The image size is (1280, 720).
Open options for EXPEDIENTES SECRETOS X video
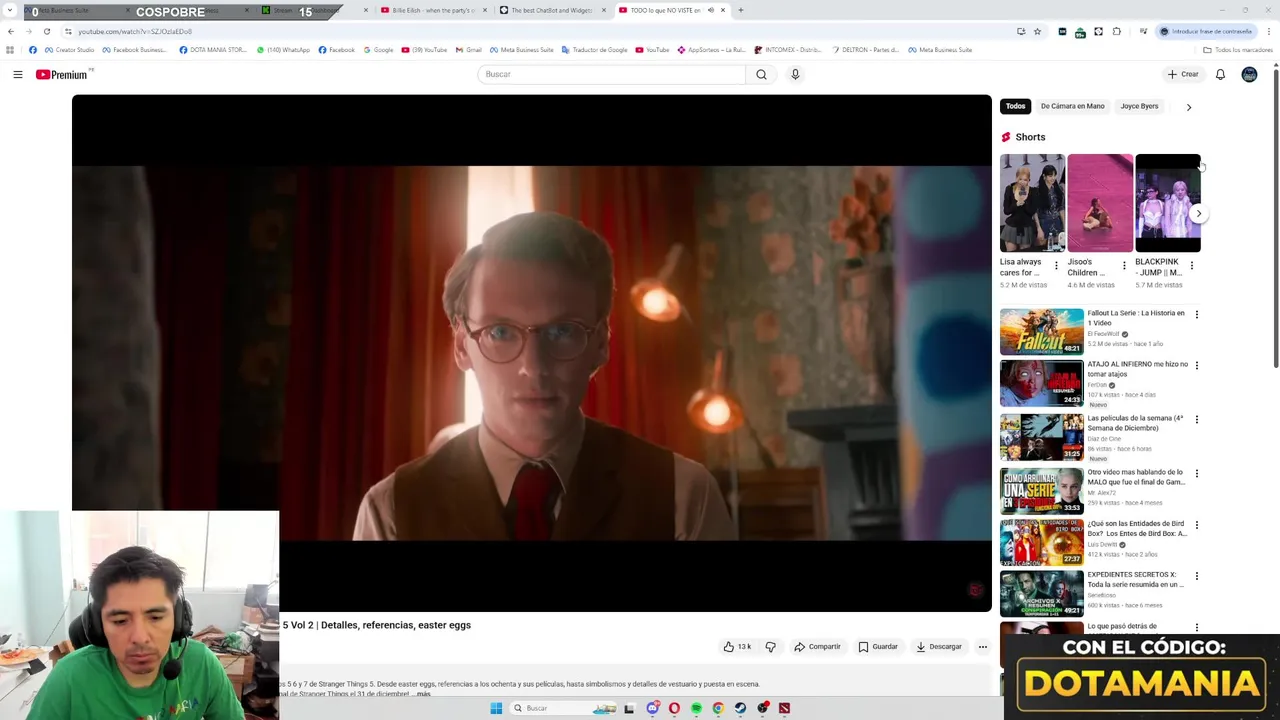tap(1196, 576)
